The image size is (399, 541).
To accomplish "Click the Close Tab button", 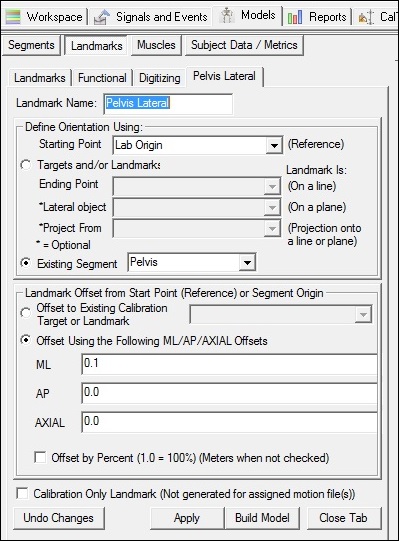I will coord(344,518).
